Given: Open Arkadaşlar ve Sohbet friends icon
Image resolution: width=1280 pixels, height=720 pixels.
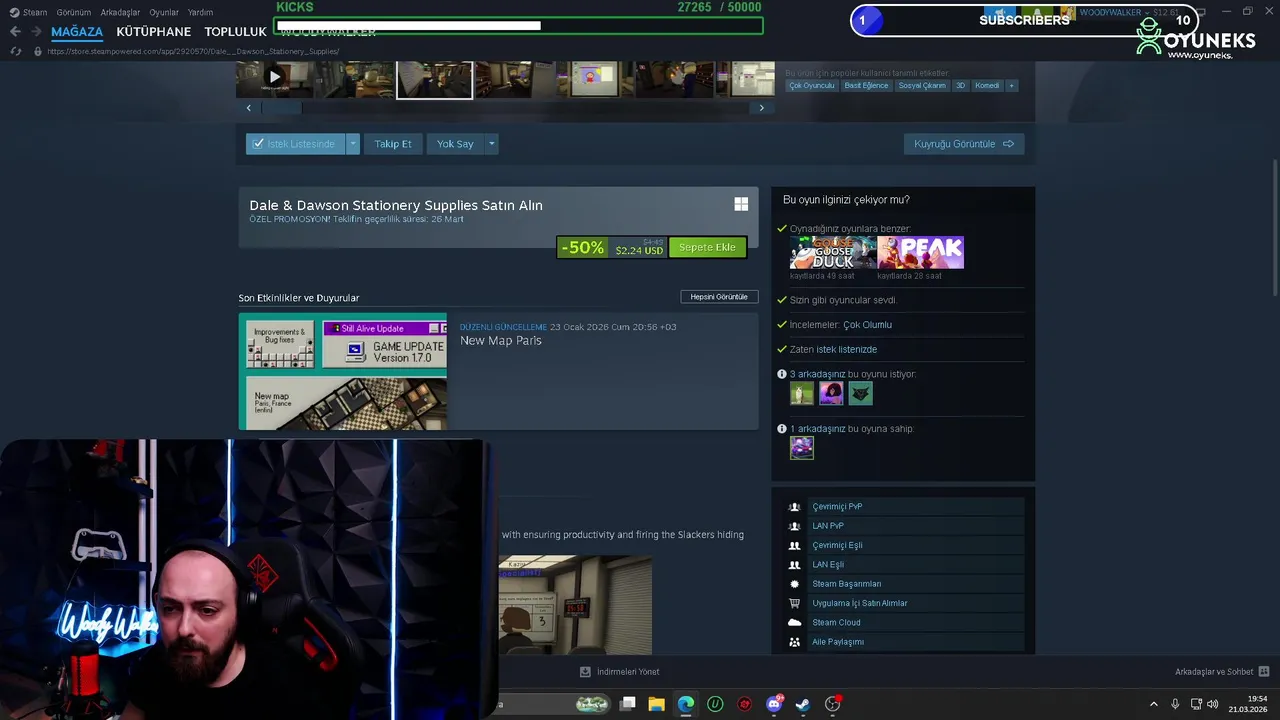Looking at the screenshot, I should pyautogui.click(x=1264, y=672).
